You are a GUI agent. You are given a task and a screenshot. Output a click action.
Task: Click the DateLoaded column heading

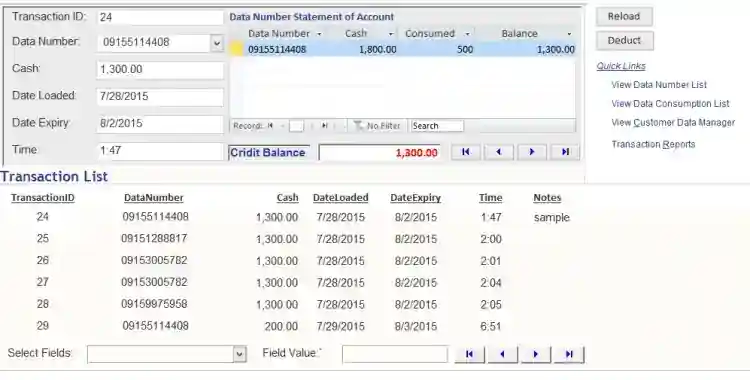tap(341, 198)
